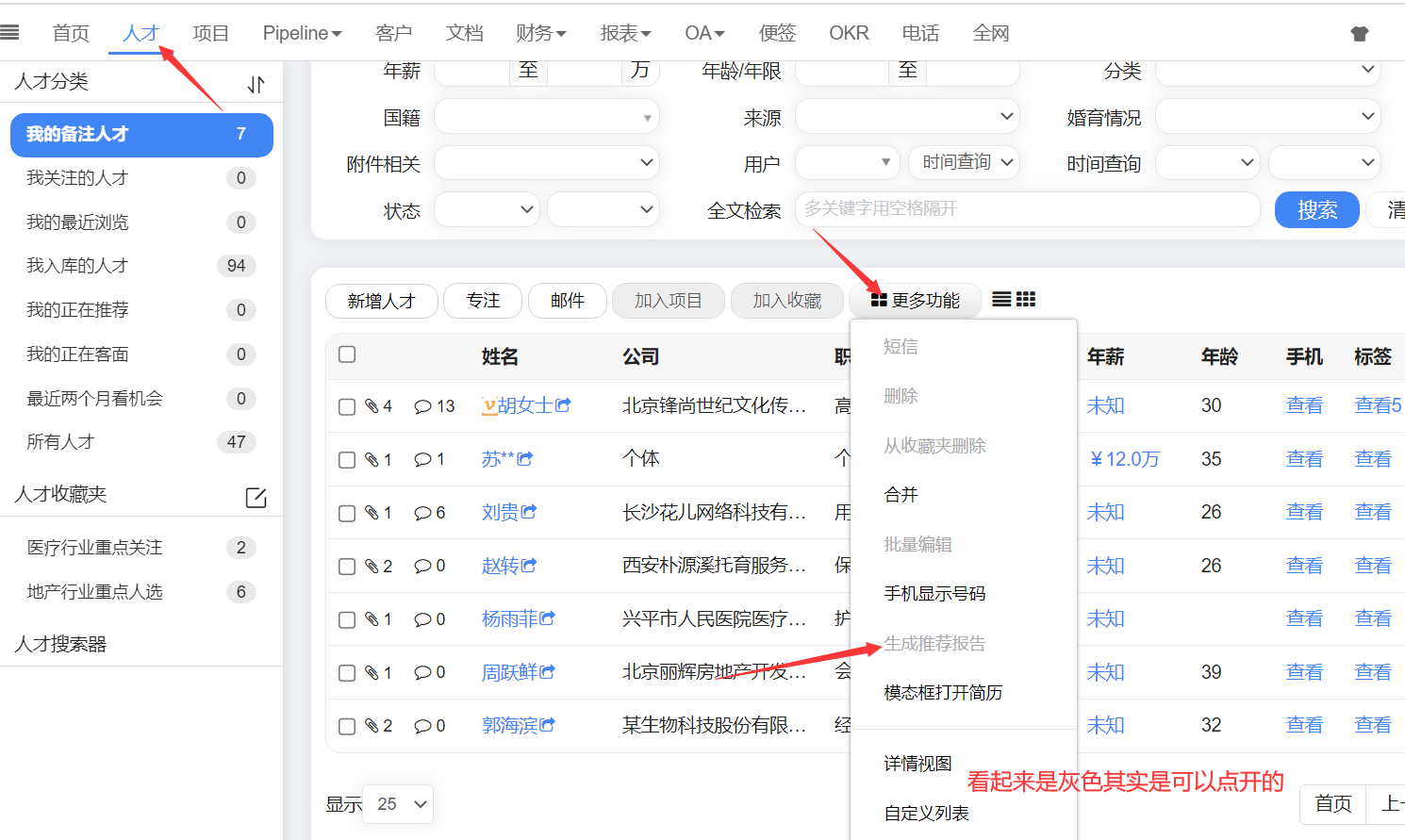Open the 更多功能 button
The height and width of the screenshot is (840, 1405).
[915, 301]
